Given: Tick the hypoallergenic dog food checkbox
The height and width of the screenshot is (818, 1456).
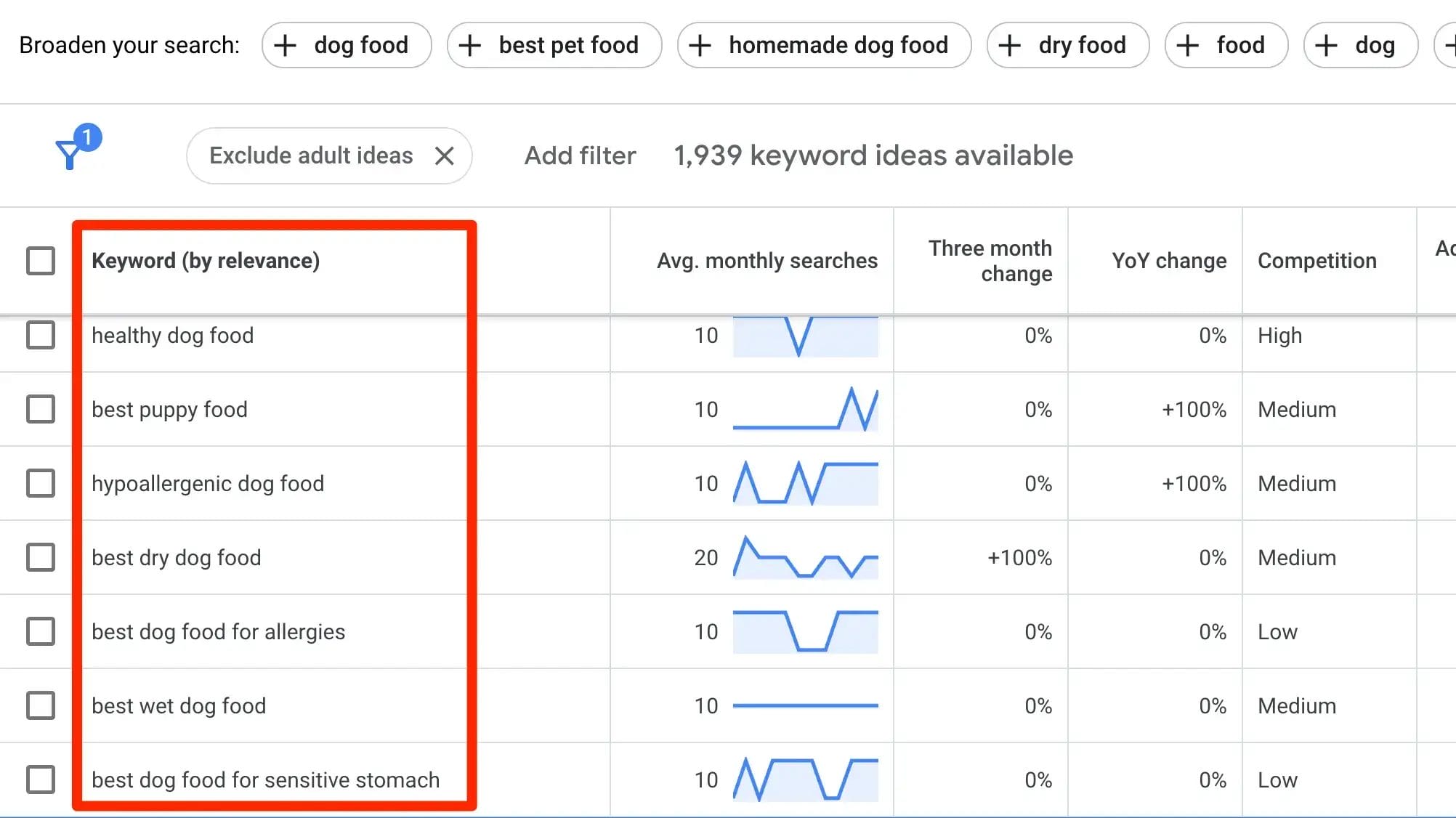Looking at the screenshot, I should pos(41,483).
